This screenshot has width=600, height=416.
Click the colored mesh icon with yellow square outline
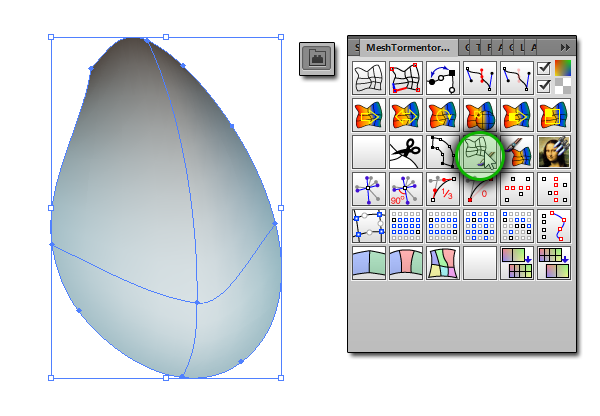point(554,115)
